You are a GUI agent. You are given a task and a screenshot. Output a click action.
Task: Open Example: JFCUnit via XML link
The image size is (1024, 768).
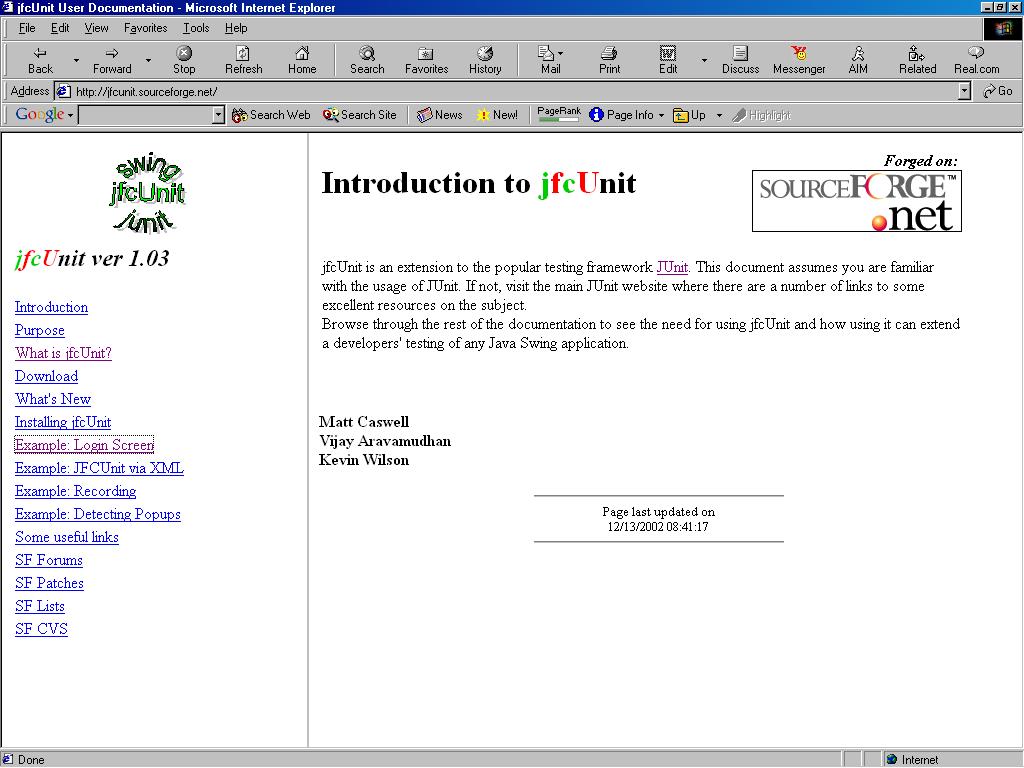pos(99,468)
